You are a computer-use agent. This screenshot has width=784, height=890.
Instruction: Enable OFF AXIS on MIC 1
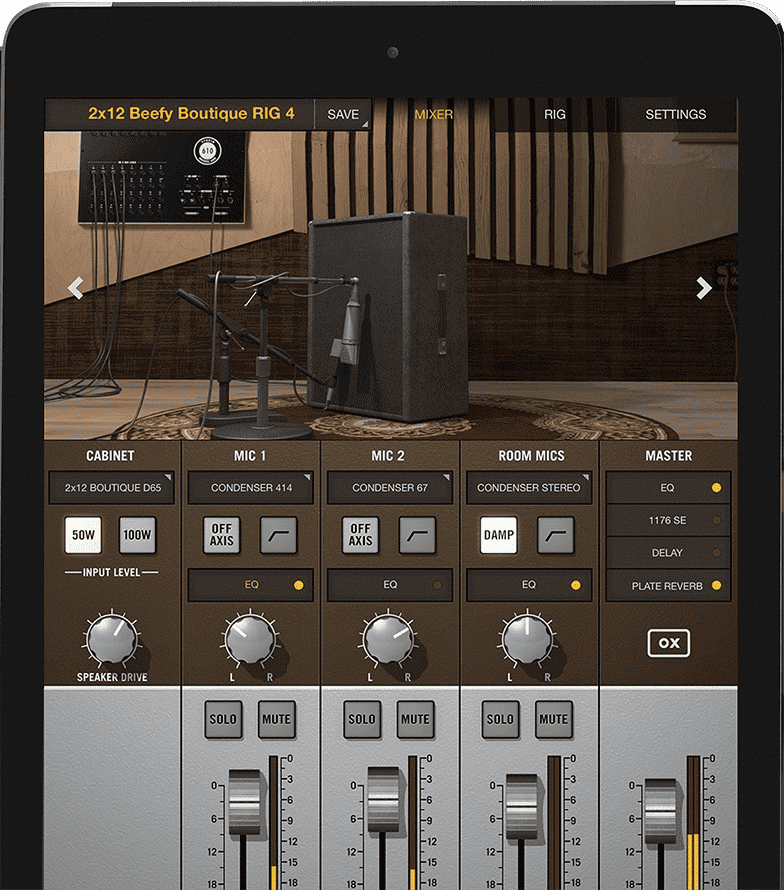pyautogui.click(x=221, y=535)
